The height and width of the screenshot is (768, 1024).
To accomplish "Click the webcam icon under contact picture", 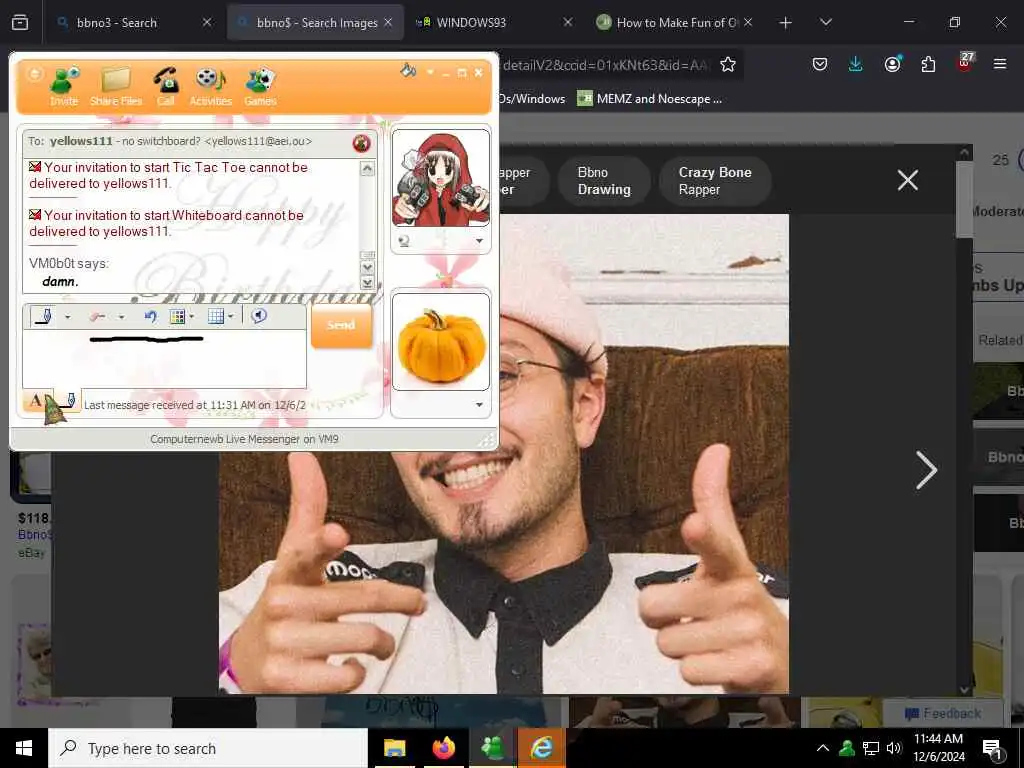I will tap(404, 242).
